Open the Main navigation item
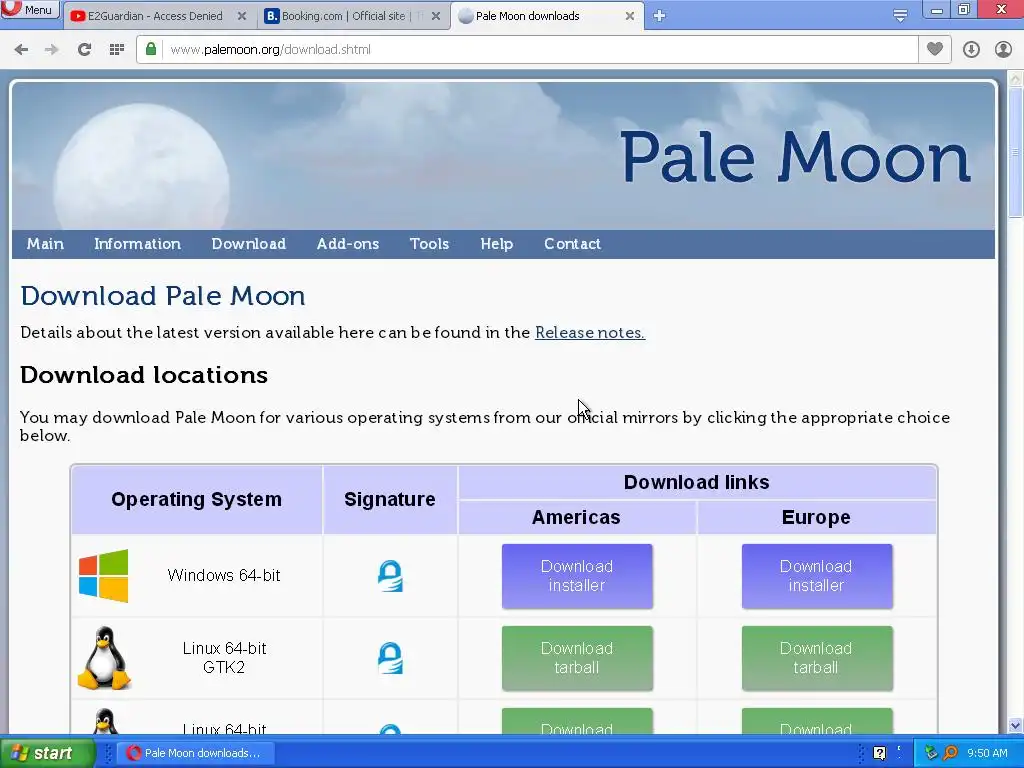 tap(45, 244)
